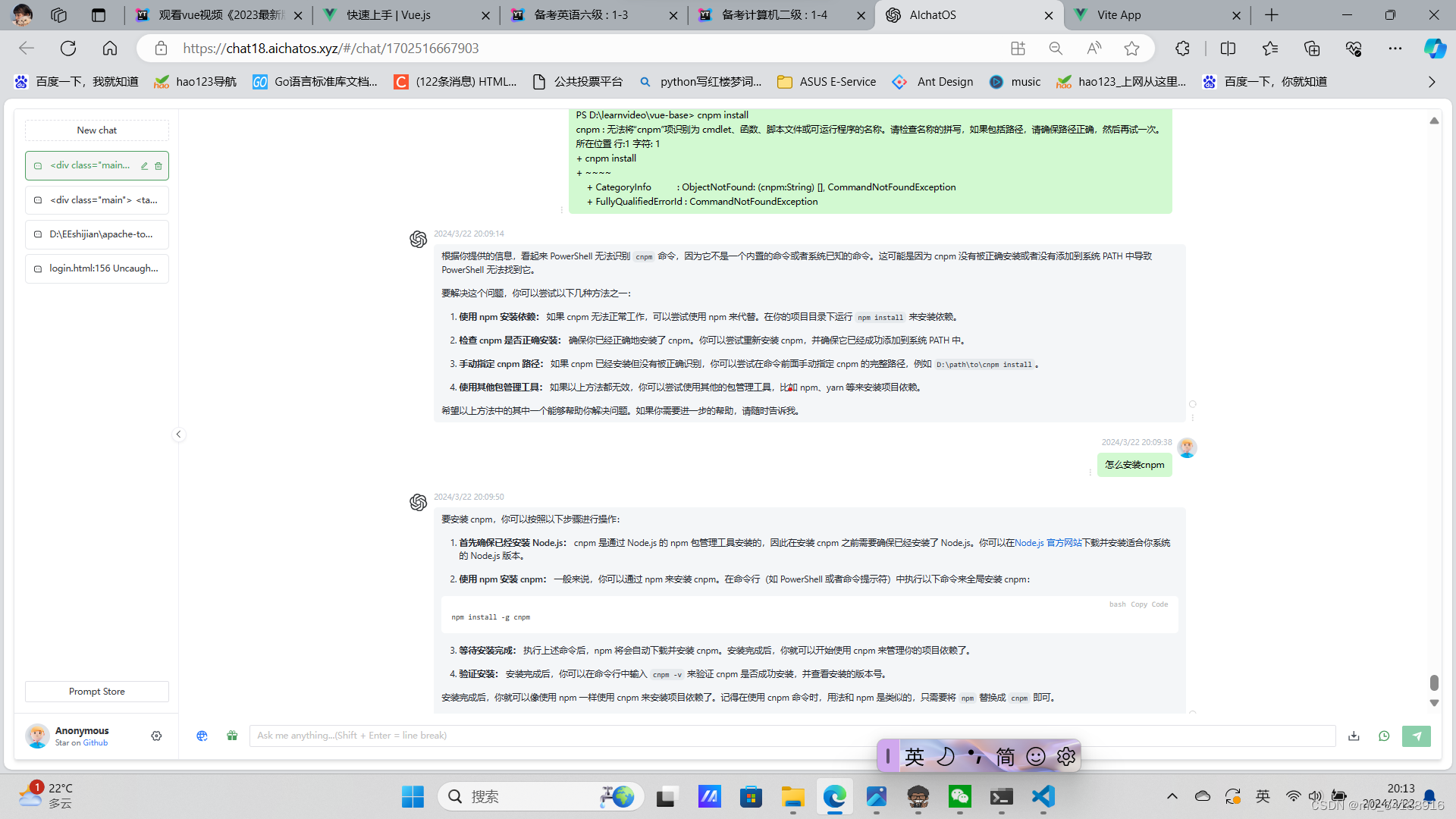This screenshot has width=1456, height=819.
Task: Open browser essentials heart icon
Action: 1354,49
